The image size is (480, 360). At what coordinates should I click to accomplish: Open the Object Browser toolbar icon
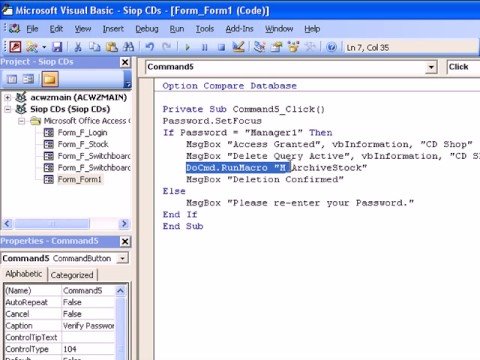293,47
